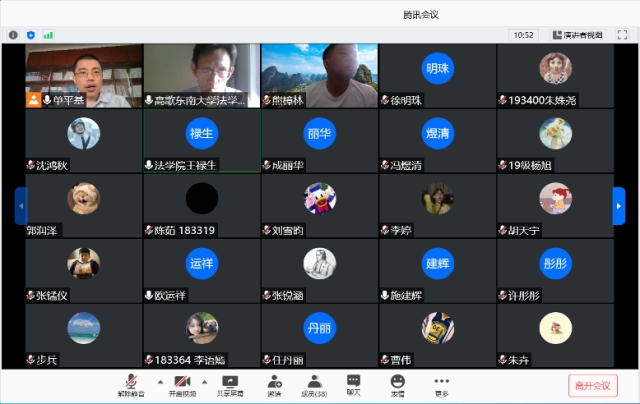Select 熊樟林's video thumbnail
This screenshot has width=640, height=404.
pyautogui.click(x=319, y=75)
